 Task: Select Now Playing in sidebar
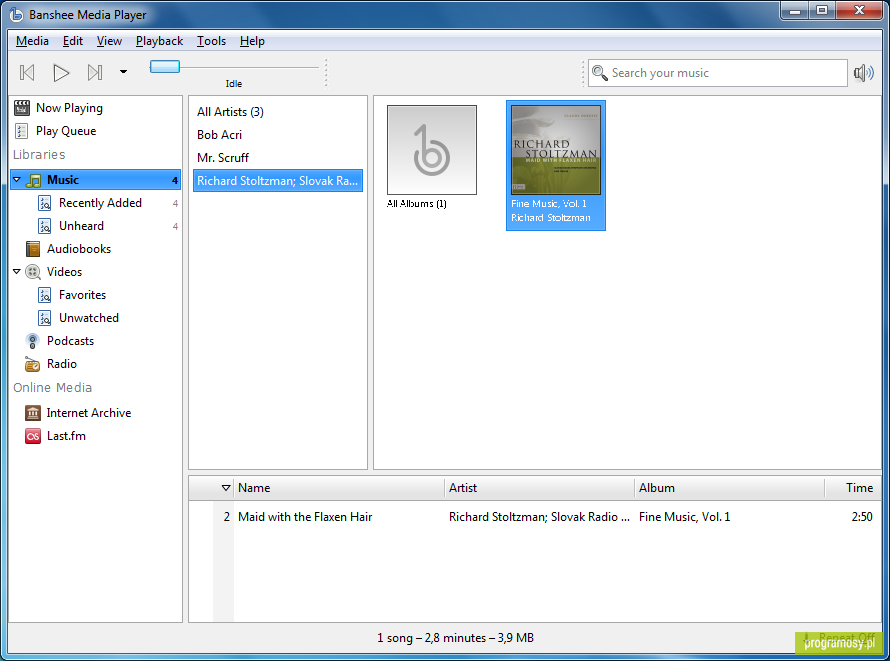pyautogui.click(x=69, y=108)
